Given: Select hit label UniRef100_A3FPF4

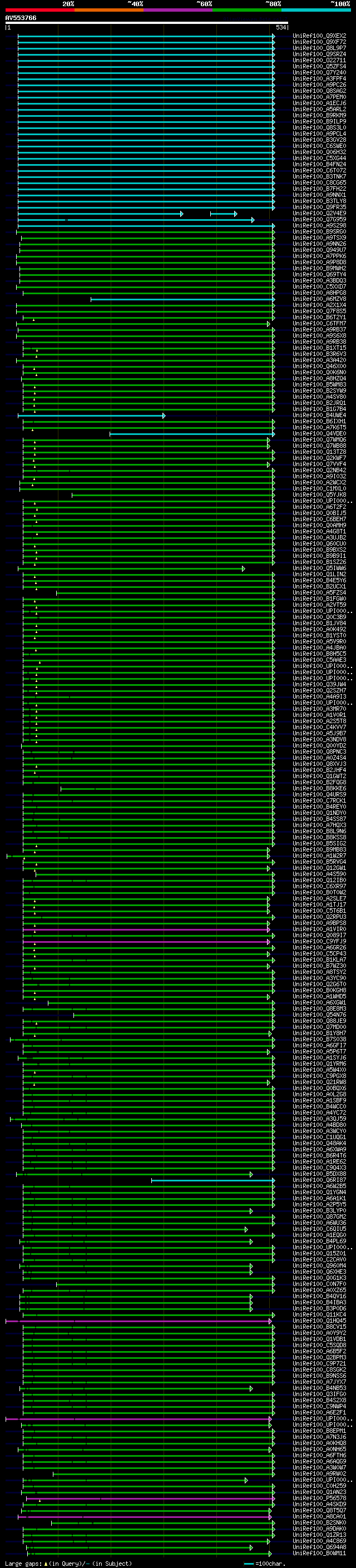Looking at the screenshot, I should [319, 78].
